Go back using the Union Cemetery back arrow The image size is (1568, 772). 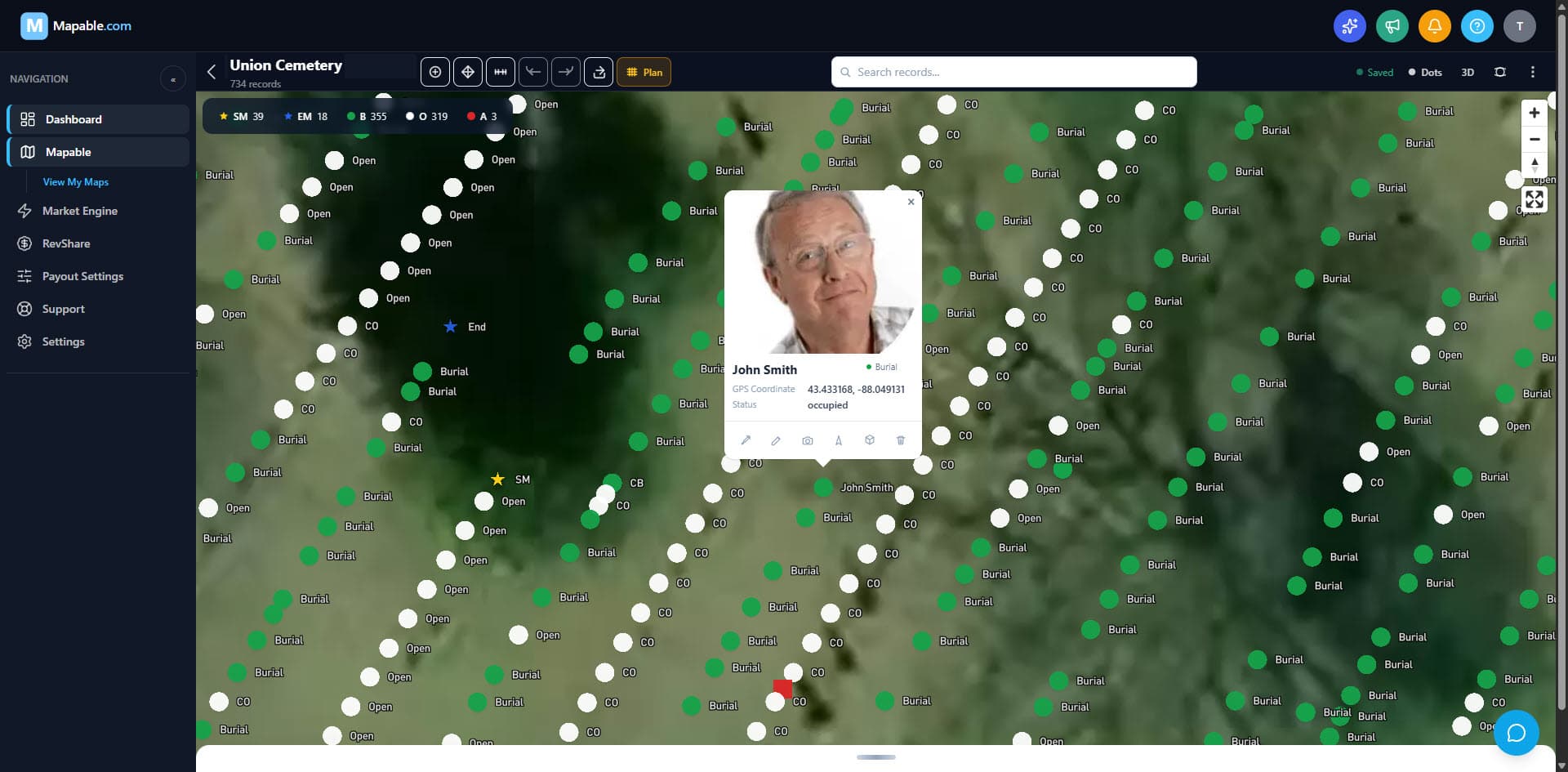(212, 72)
